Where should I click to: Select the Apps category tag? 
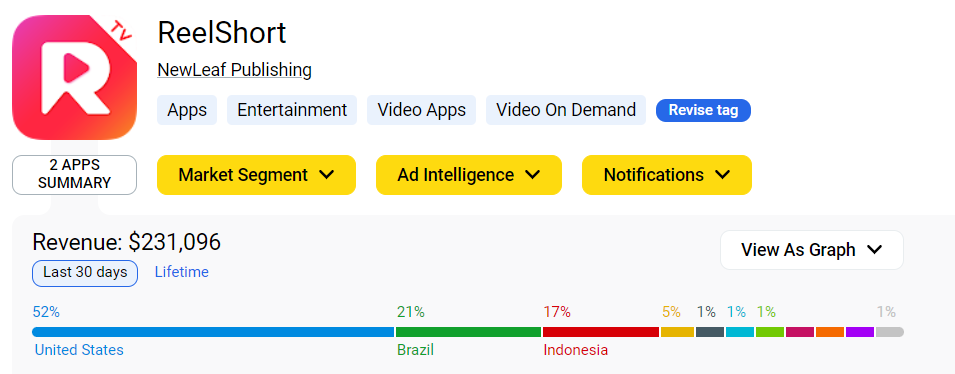point(187,110)
